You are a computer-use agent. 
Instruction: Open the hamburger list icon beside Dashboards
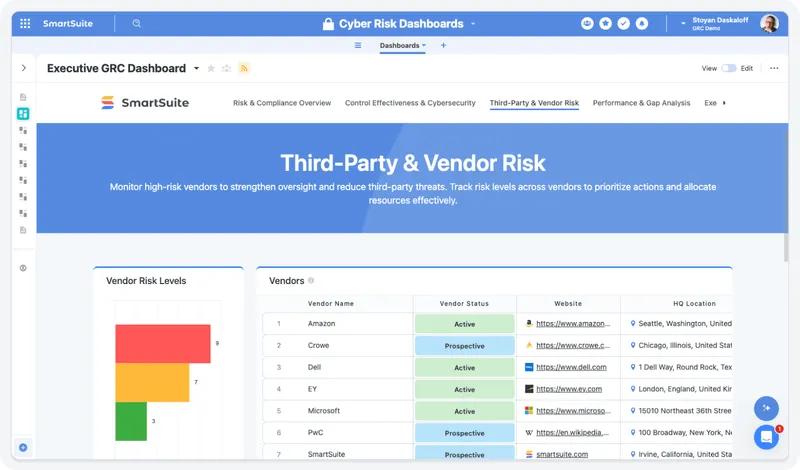tap(358, 45)
